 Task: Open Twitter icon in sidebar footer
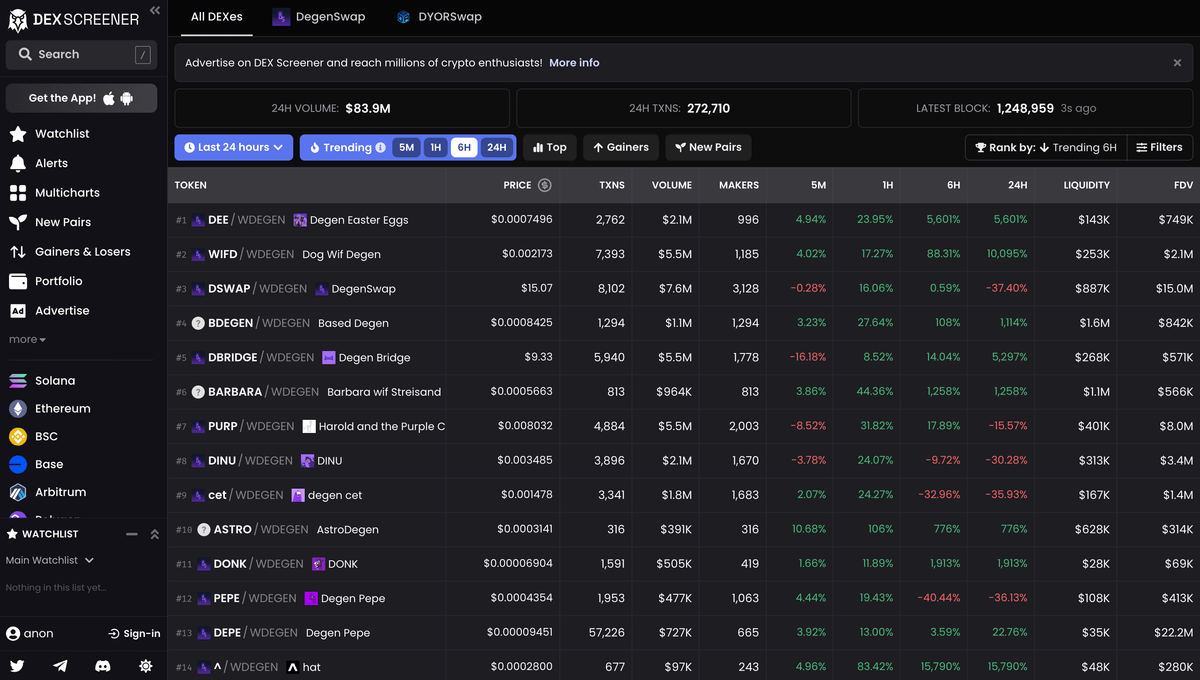(17, 665)
